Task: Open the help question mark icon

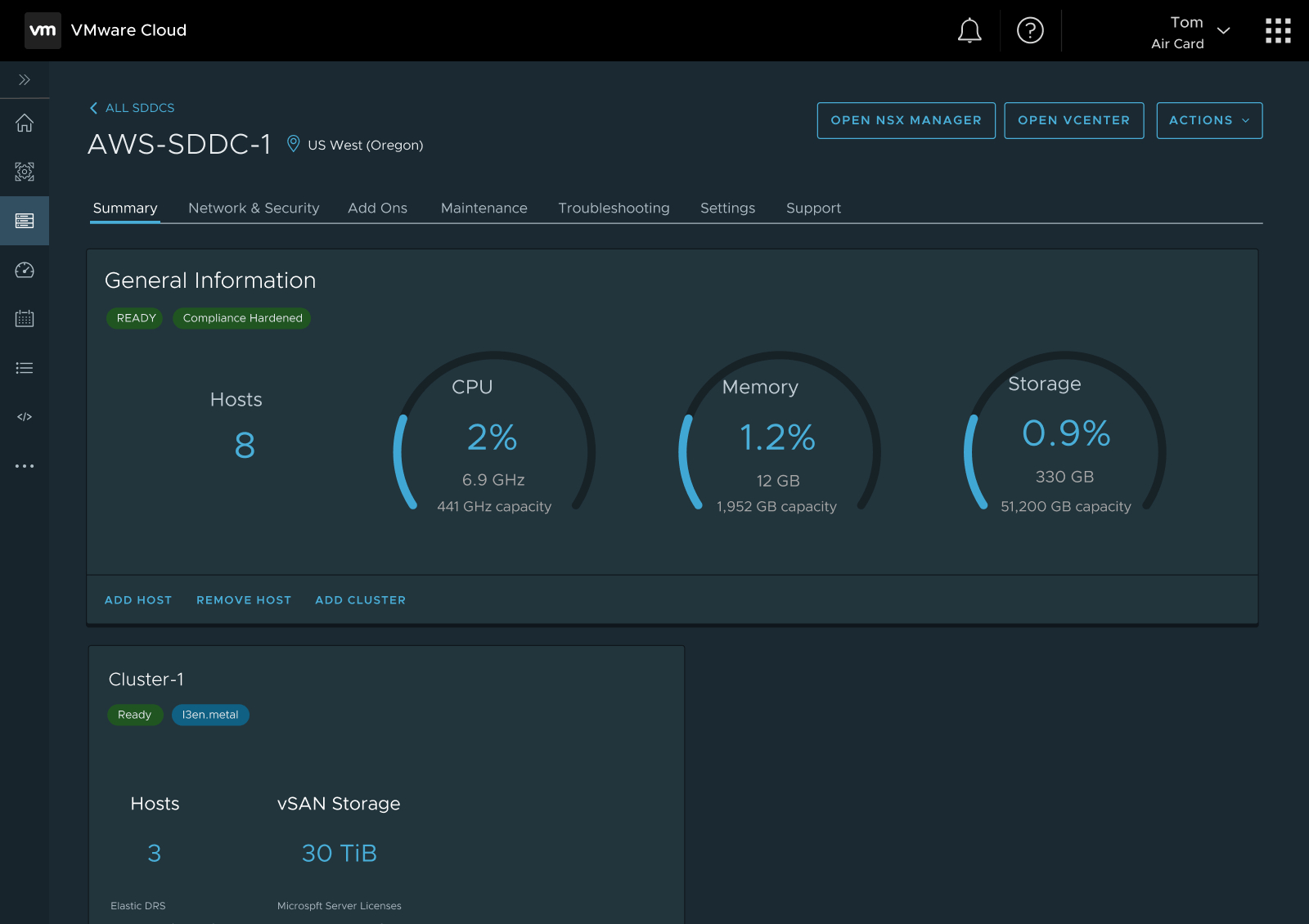Action: coord(1030,30)
